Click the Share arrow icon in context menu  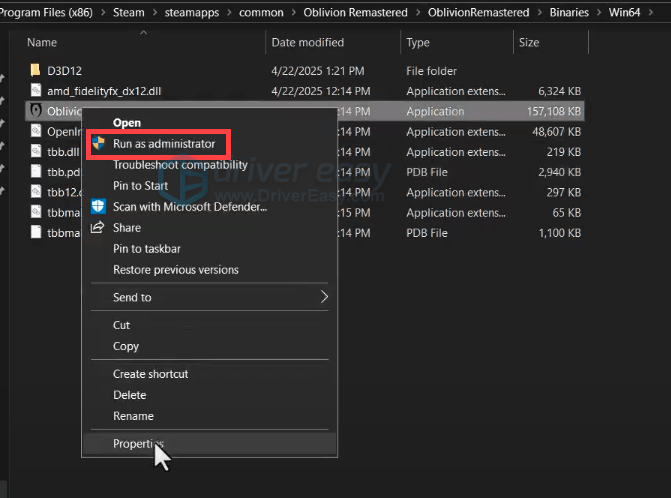click(98, 228)
